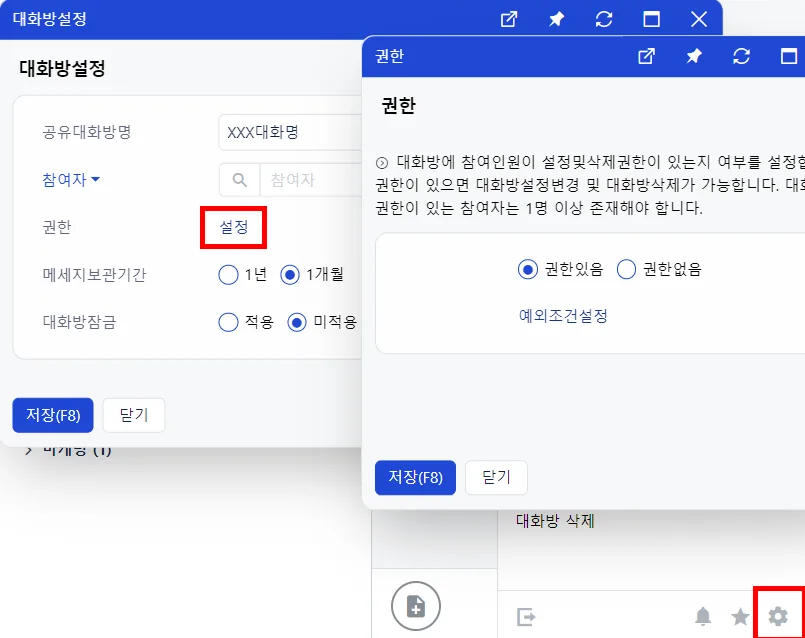Click the add new document round icon

(x=415, y=606)
